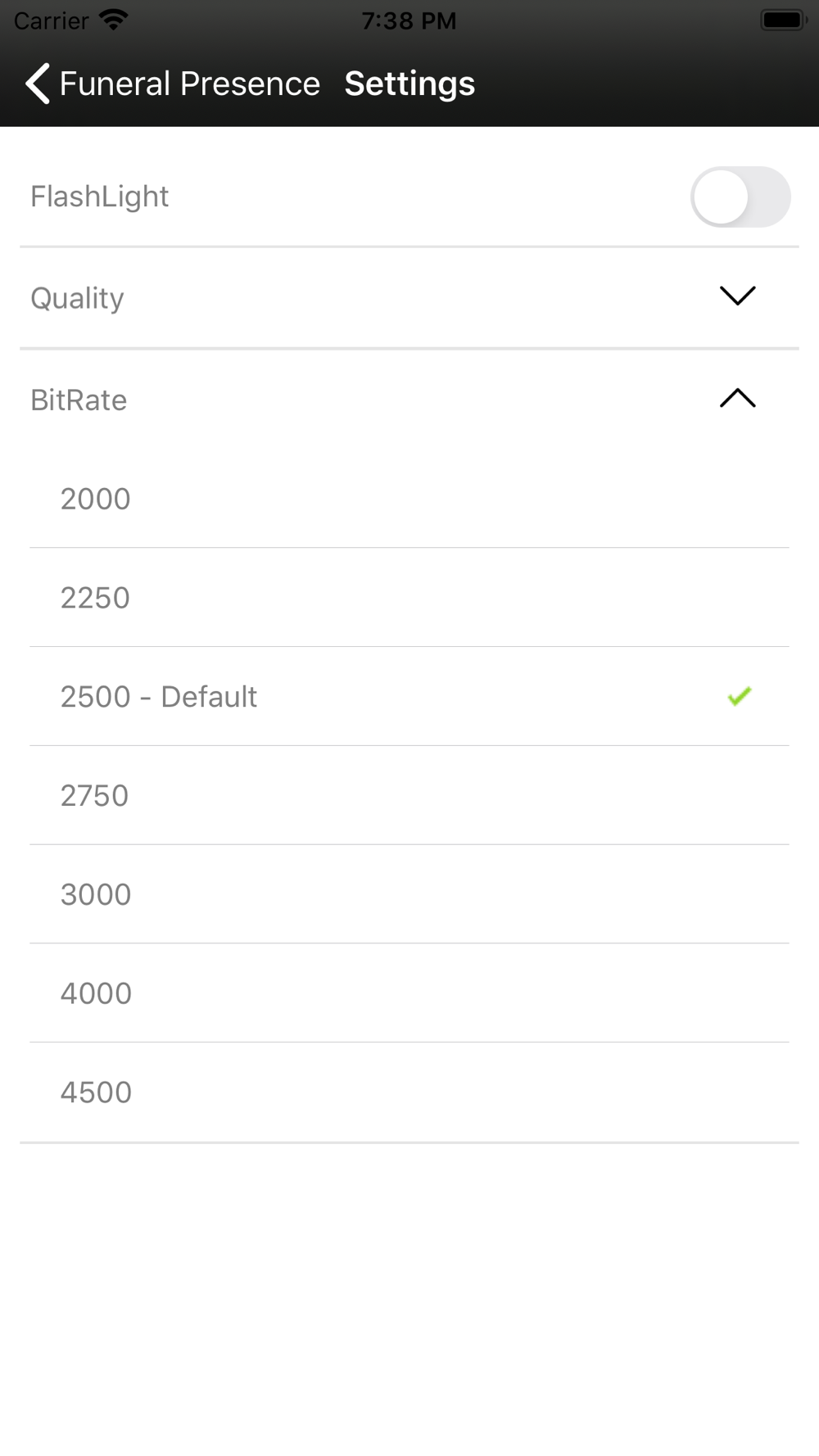Tap the FlashLight label
Viewport: 819px width, 1456px height.
(x=100, y=197)
